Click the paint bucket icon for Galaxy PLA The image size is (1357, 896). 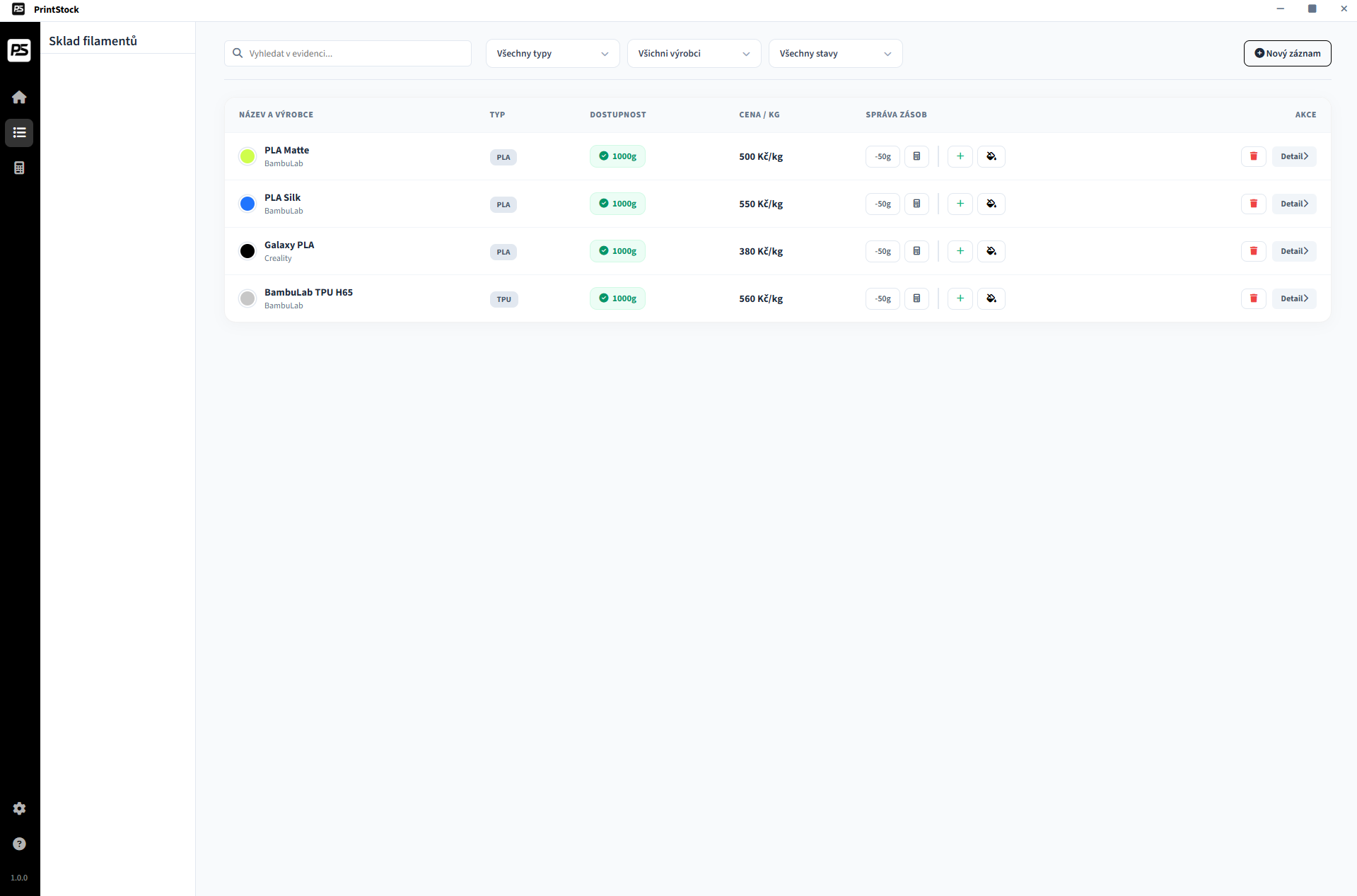[991, 251]
